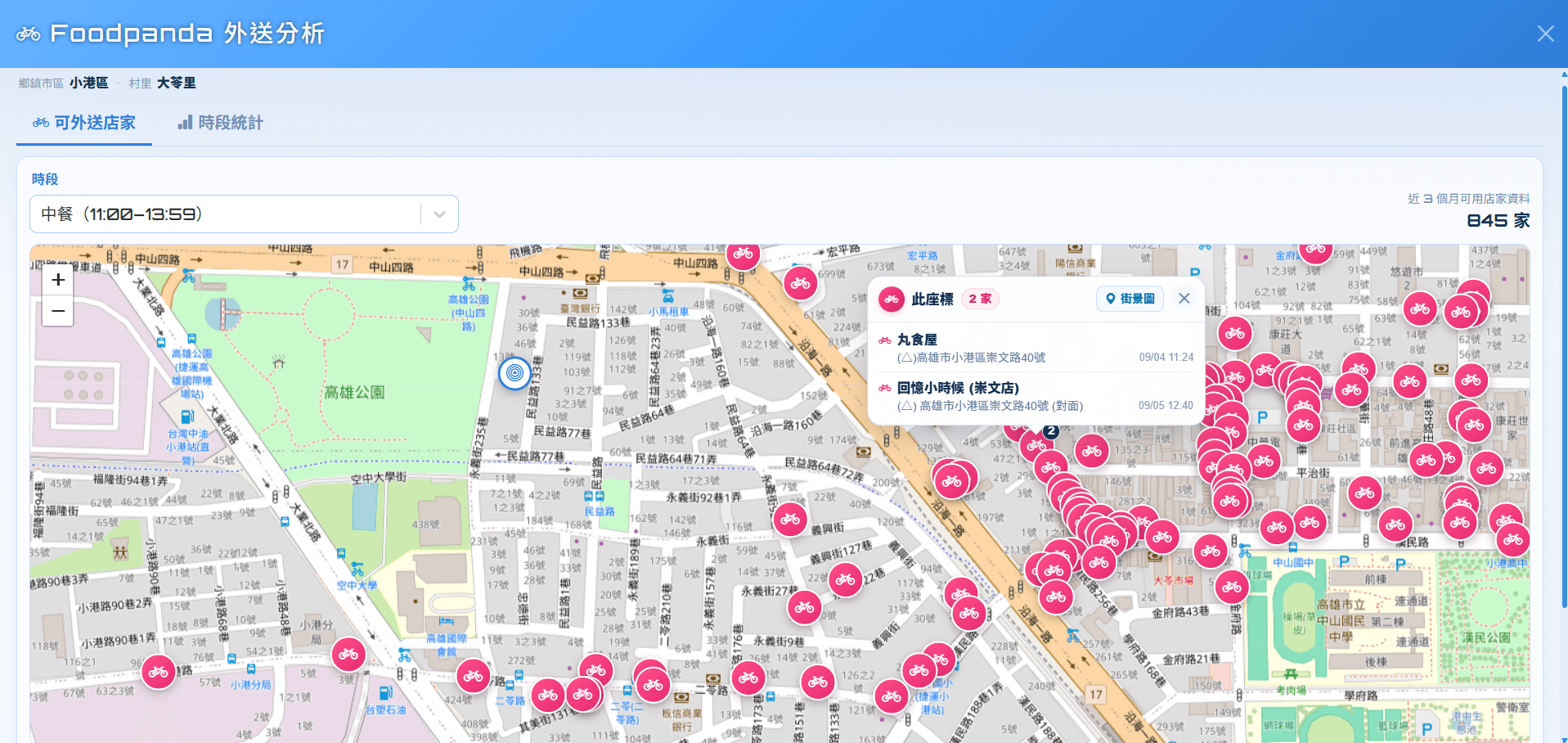
Task: Click the bike marker above 小港高中 label
Action: click(1513, 540)
